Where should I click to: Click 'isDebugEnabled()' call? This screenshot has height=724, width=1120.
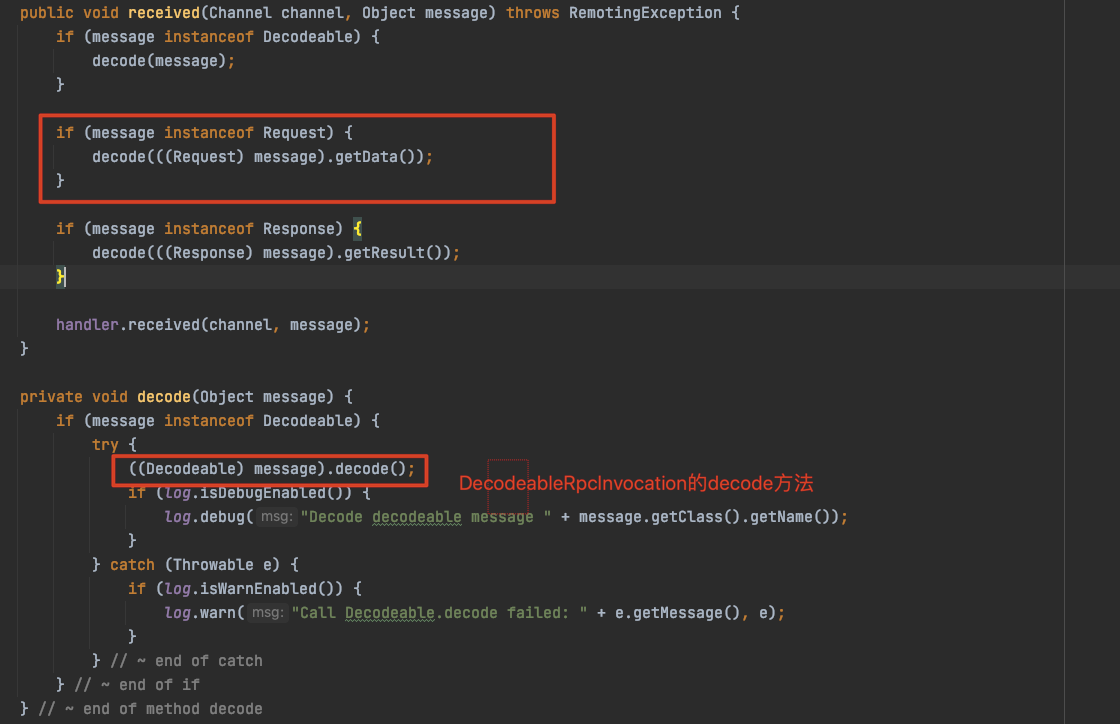pyautogui.click(x=276, y=493)
